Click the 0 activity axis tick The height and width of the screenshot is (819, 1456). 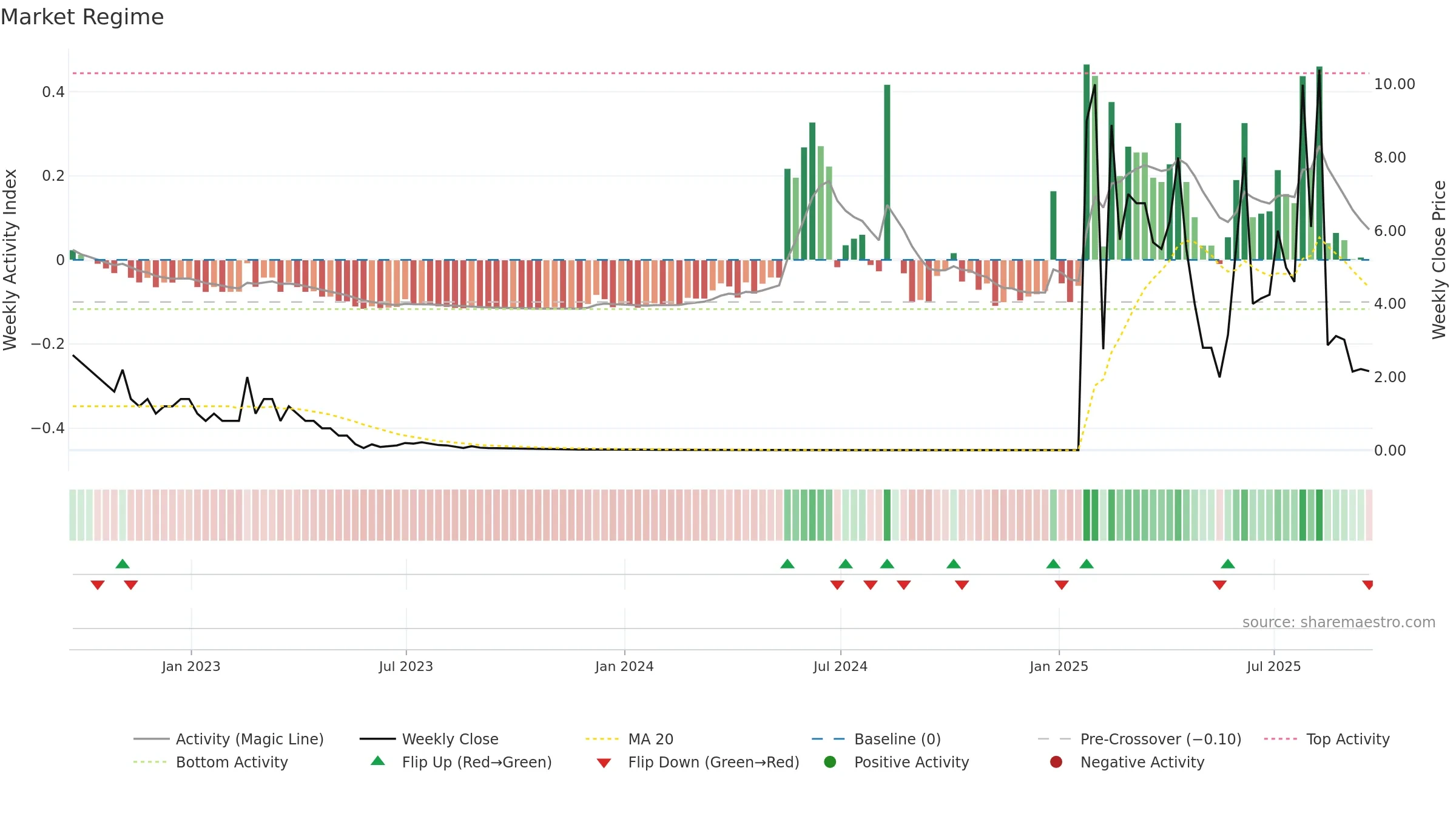click(x=60, y=260)
